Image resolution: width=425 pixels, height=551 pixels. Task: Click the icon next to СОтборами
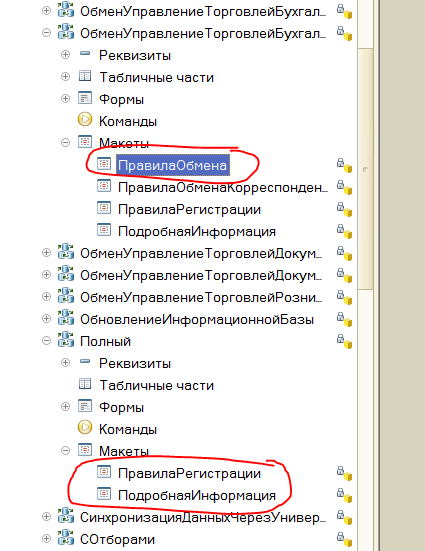click(66, 538)
